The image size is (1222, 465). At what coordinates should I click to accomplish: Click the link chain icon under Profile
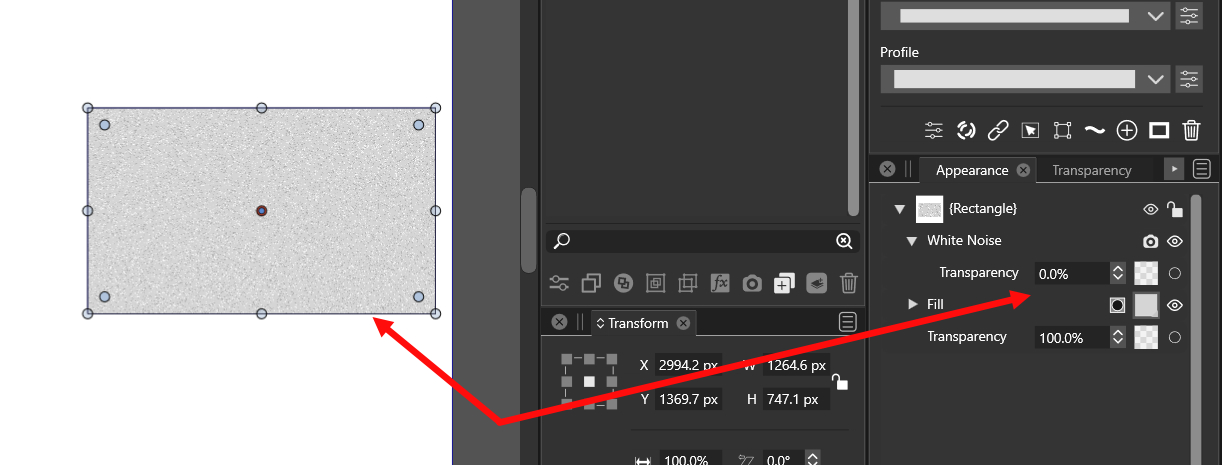tap(997, 130)
